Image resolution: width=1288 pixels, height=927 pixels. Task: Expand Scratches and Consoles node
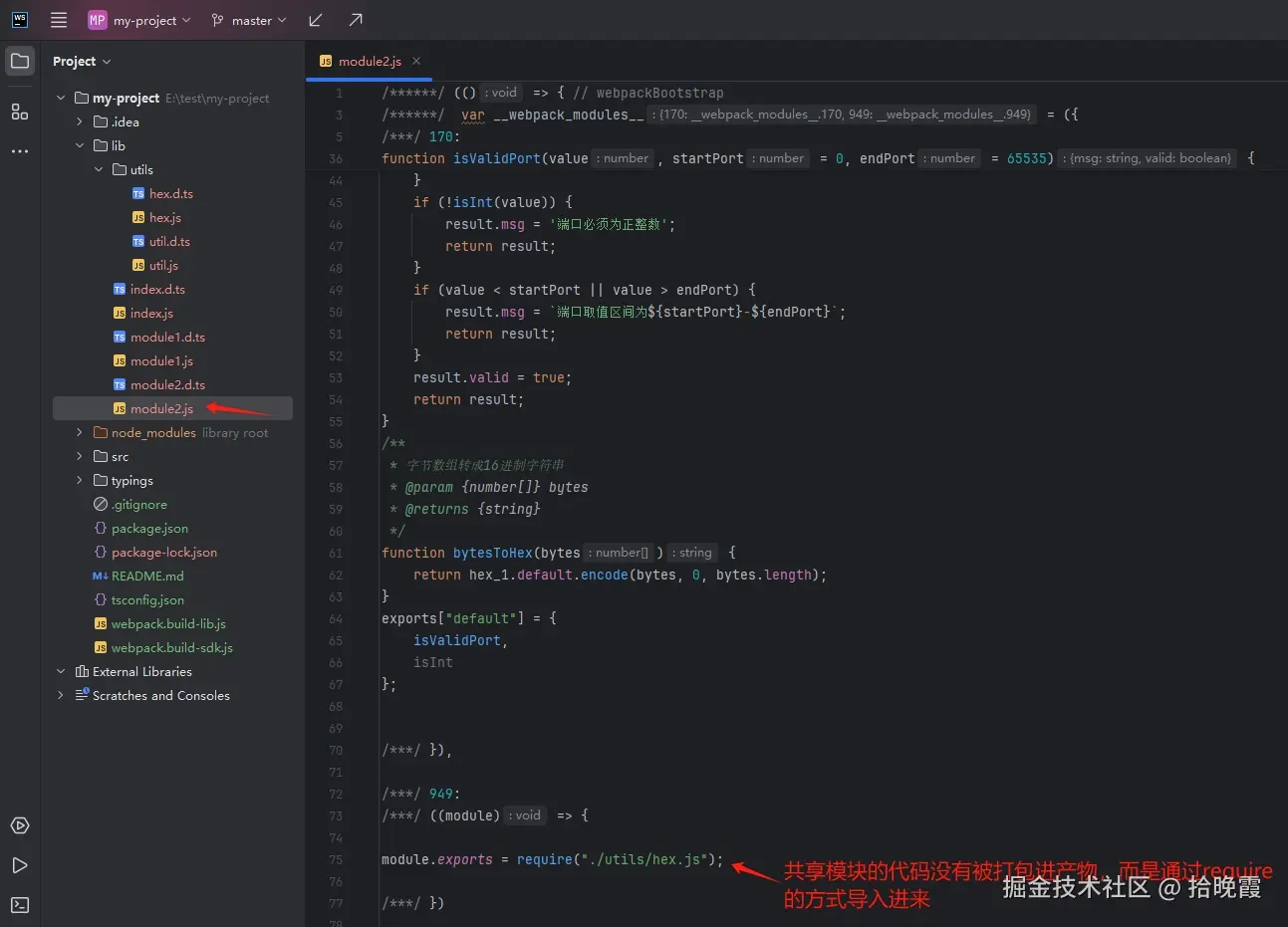point(61,695)
